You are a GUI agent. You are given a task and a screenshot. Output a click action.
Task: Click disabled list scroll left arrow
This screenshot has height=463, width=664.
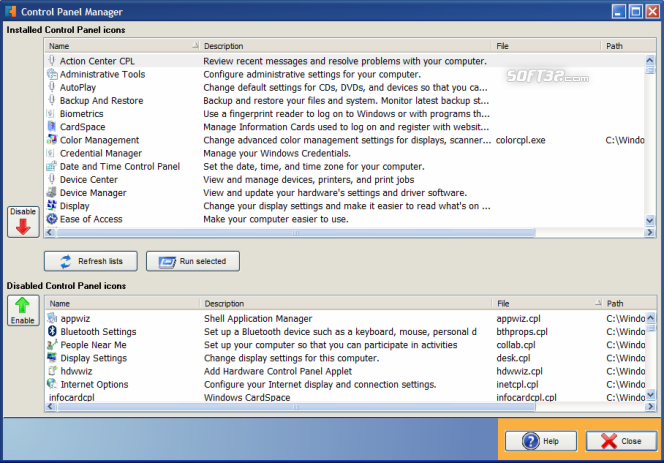click(x=51, y=407)
